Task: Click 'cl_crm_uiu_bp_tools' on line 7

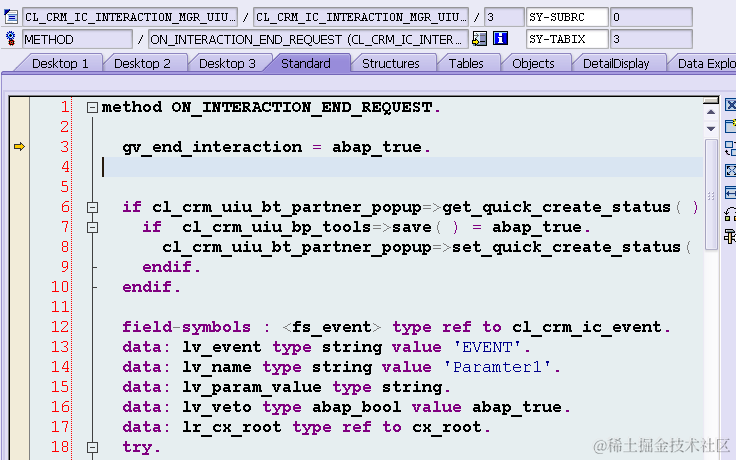Action: (x=276, y=227)
